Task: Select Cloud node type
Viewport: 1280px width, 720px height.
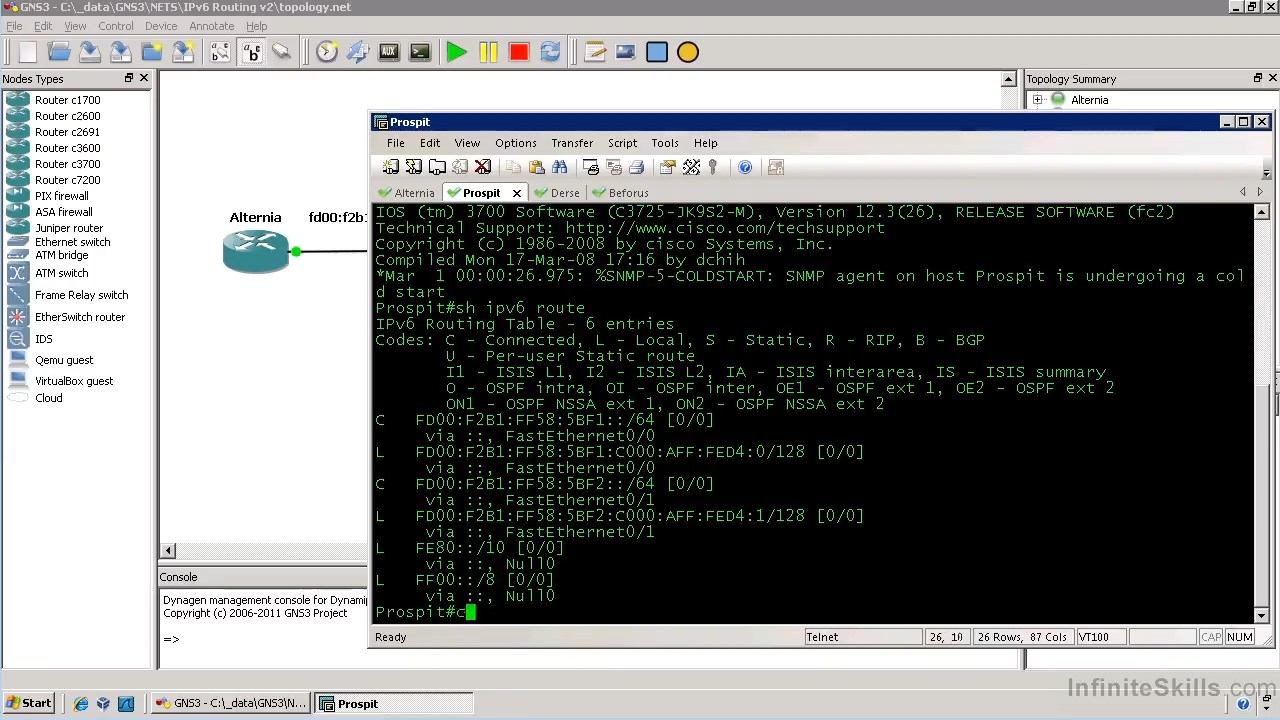Action: 48,398
